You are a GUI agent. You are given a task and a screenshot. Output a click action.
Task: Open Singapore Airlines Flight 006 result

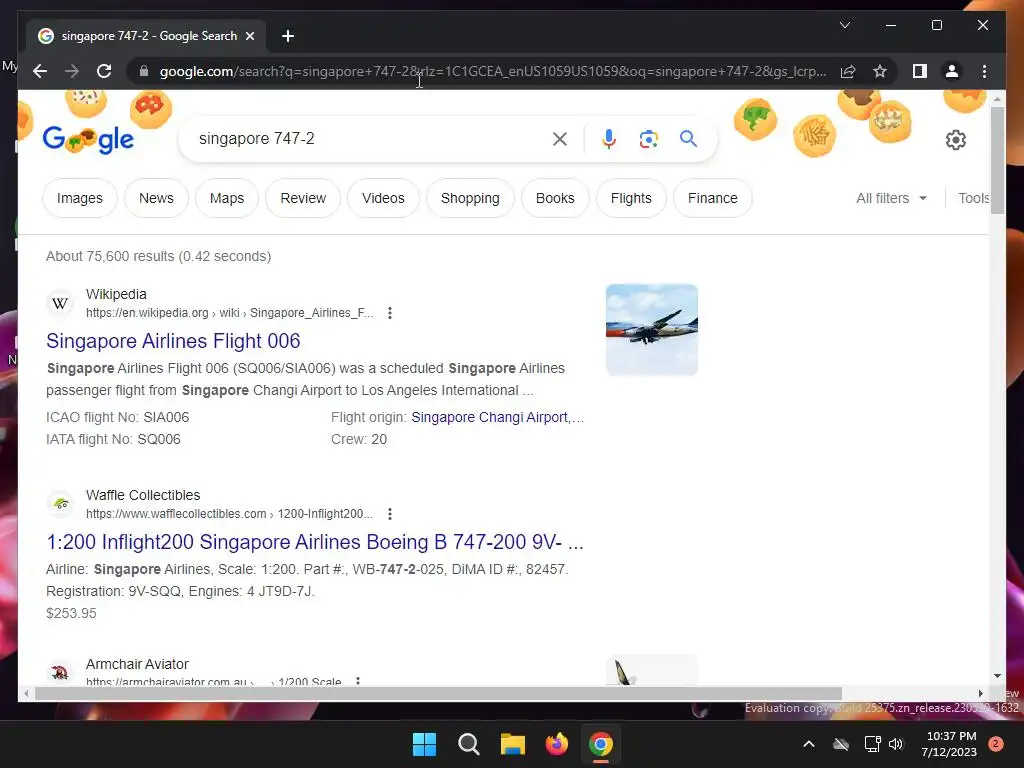pyautogui.click(x=173, y=341)
